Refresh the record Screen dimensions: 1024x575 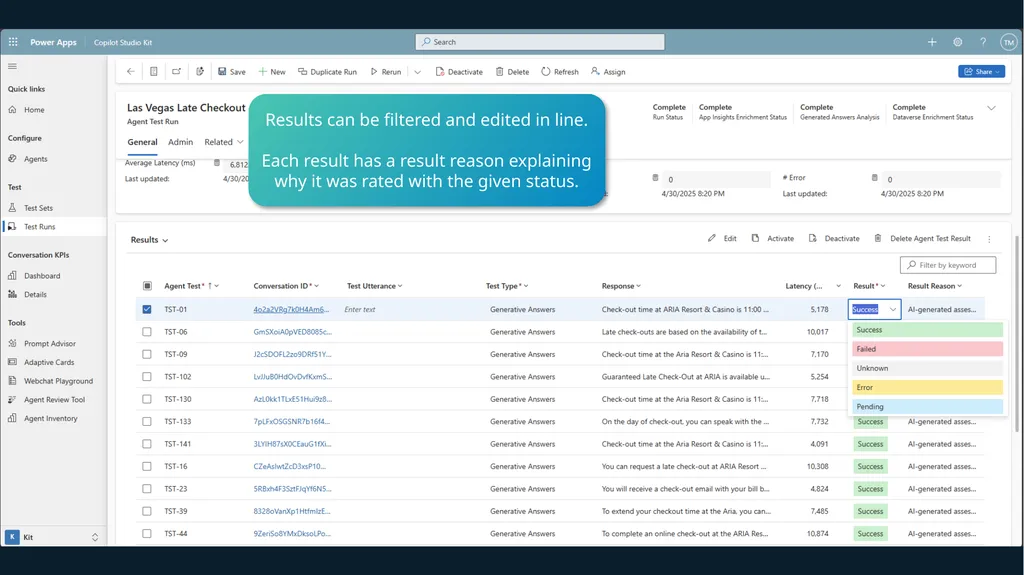[560, 72]
